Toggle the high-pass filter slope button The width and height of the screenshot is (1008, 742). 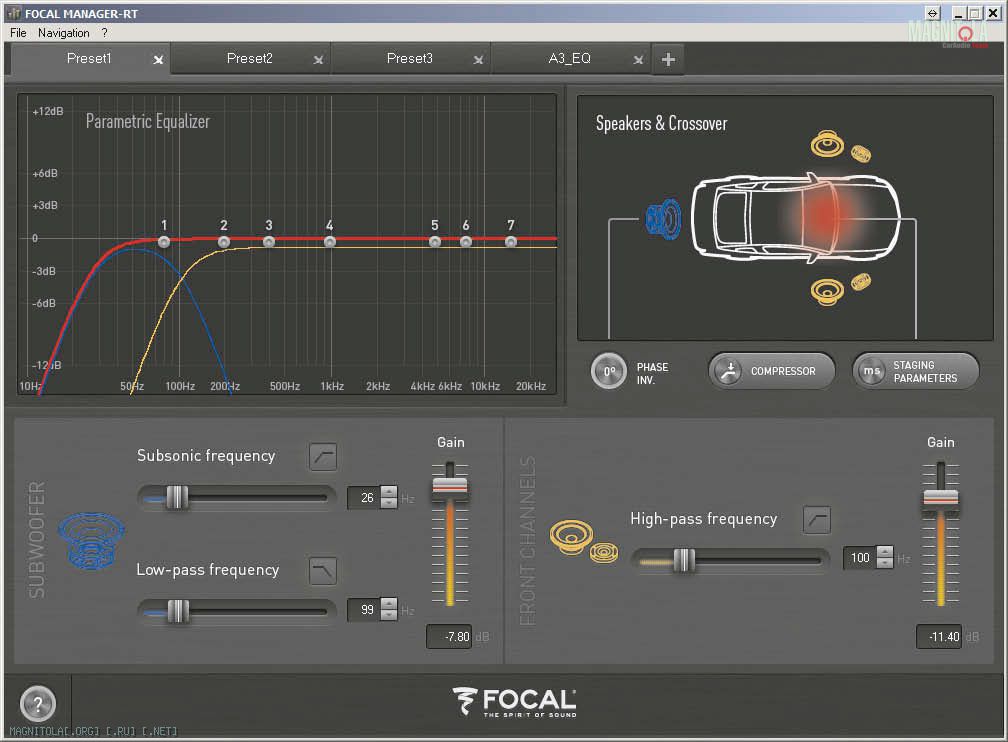click(817, 520)
